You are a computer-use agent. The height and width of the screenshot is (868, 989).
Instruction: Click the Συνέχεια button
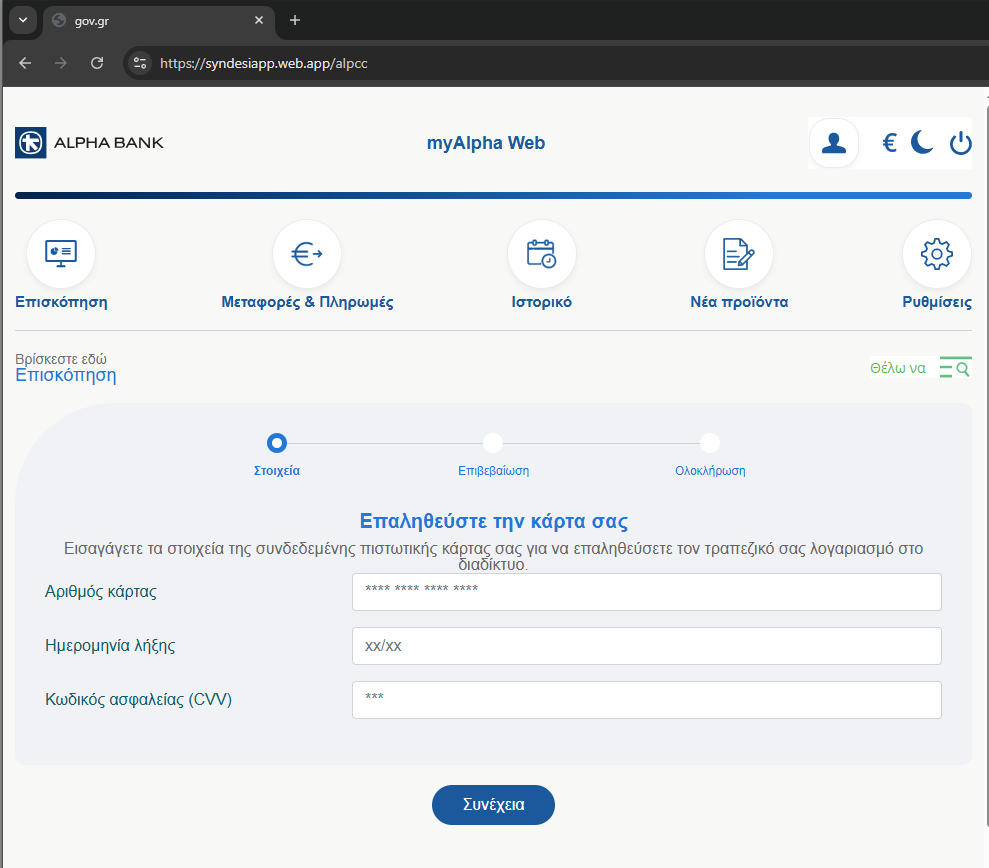(493, 805)
